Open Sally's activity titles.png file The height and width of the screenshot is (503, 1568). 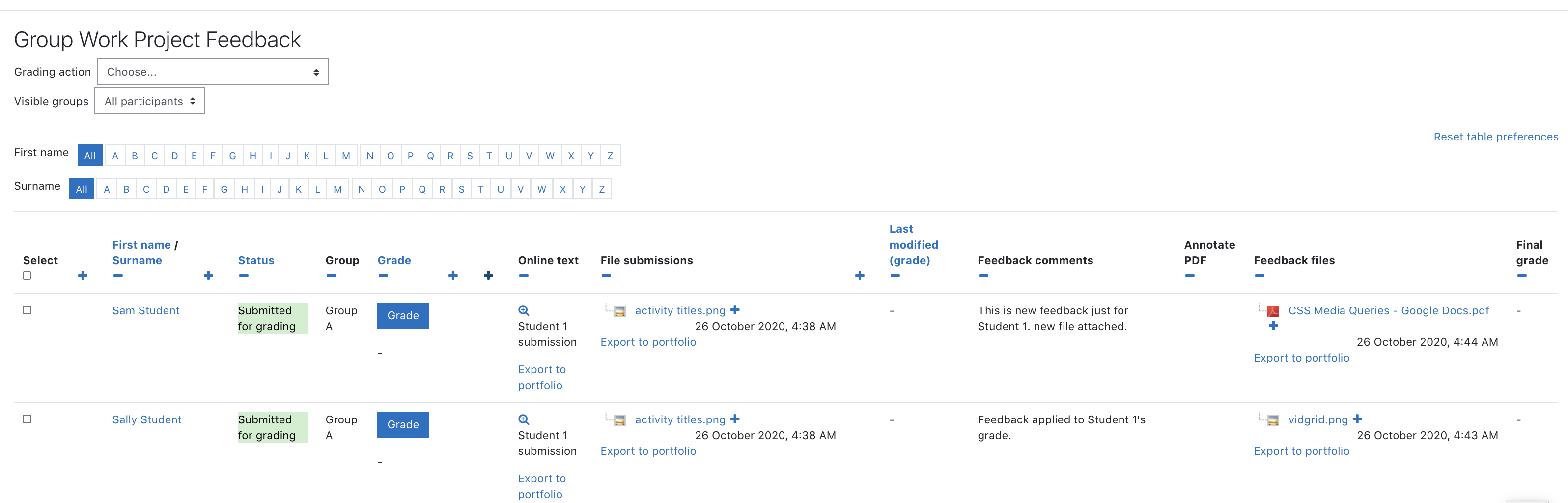pyautogui.click(x=680, y=419)
